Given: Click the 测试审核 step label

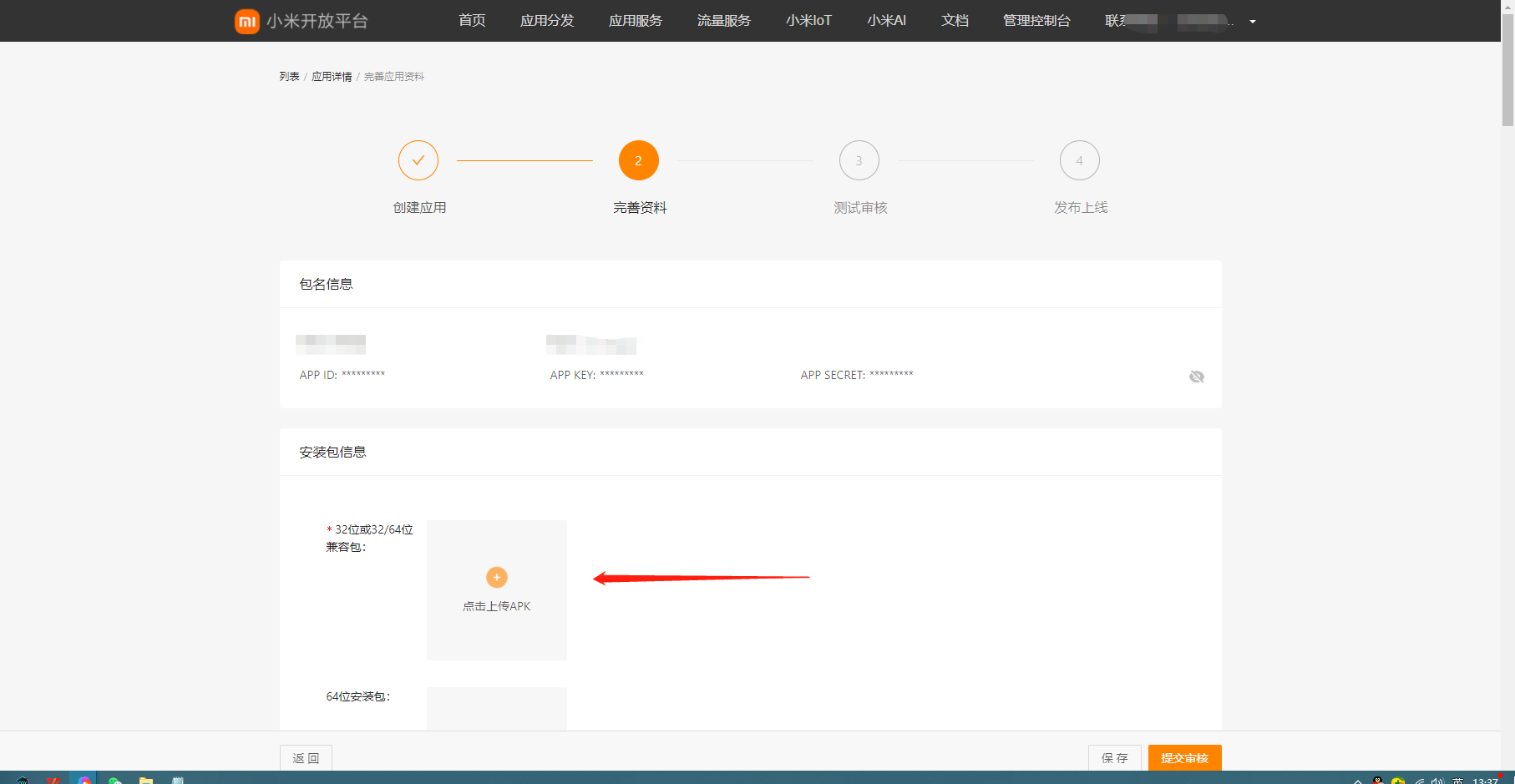Looking at the screenshot, I should 860,208.
